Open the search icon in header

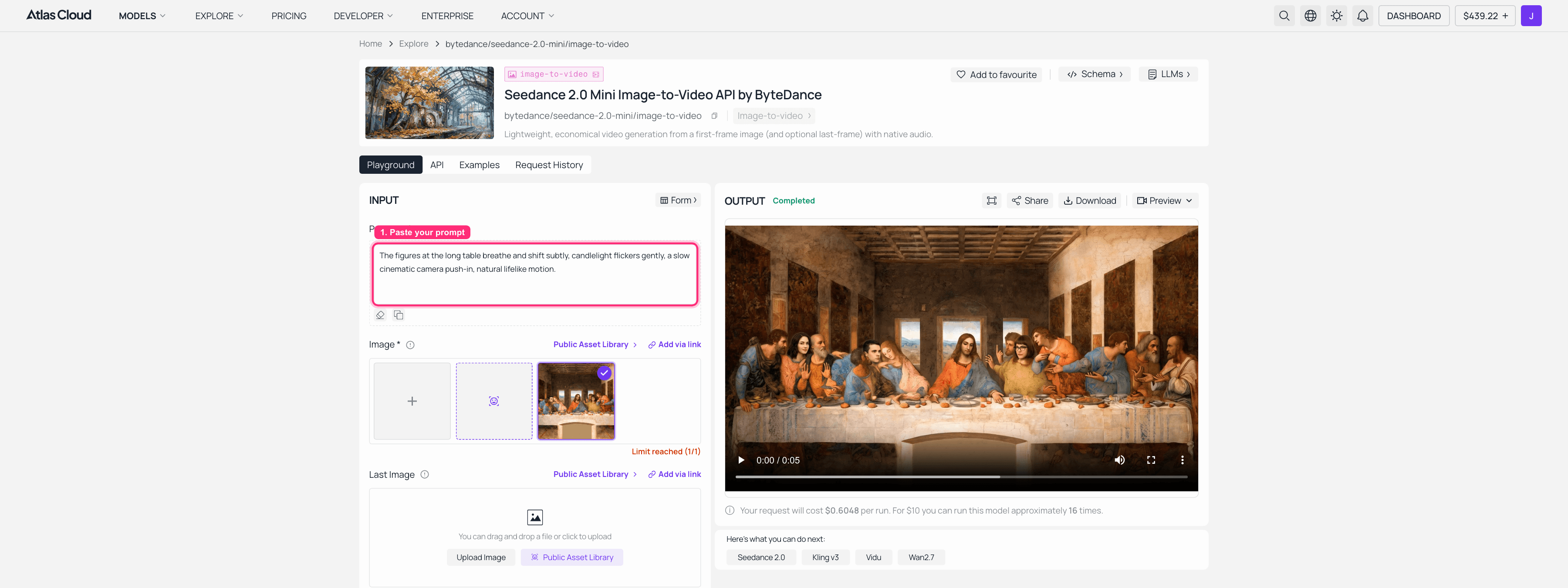point(1284,16)
